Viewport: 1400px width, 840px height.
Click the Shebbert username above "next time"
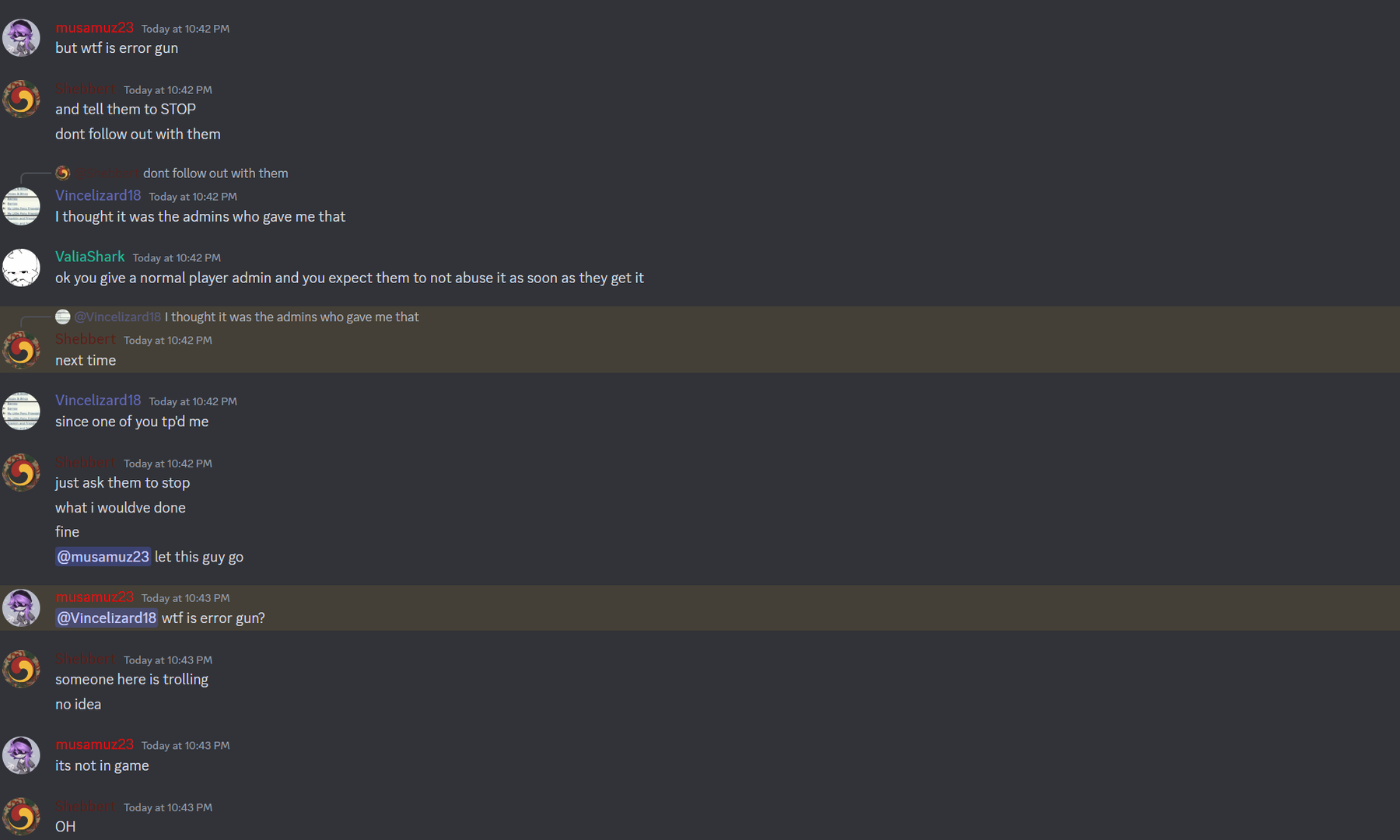[86, 339]
